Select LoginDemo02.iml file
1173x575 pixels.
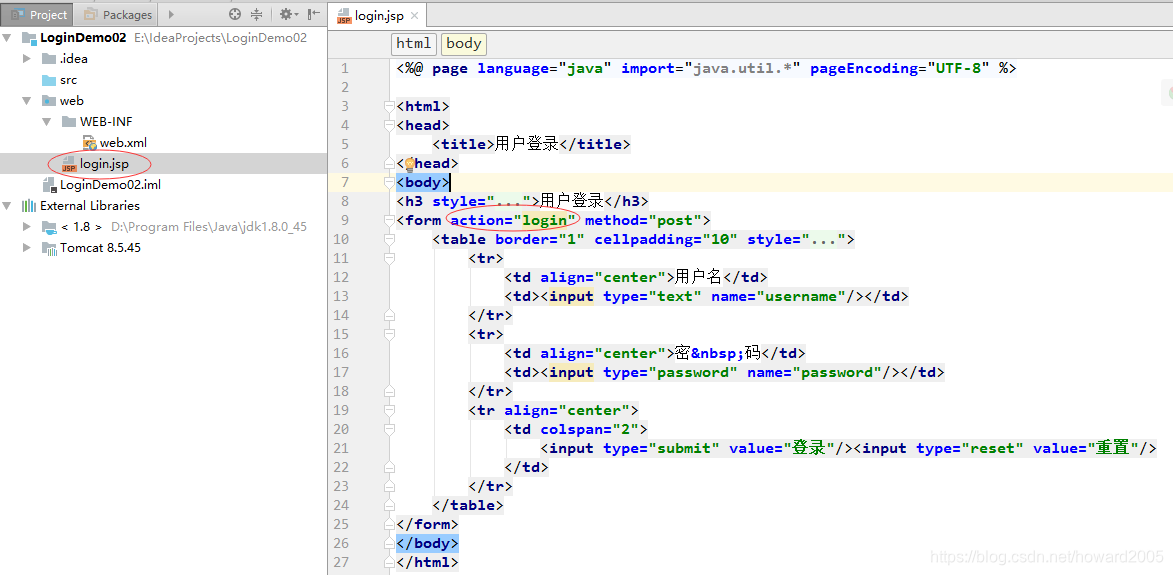tap(110, 184)
